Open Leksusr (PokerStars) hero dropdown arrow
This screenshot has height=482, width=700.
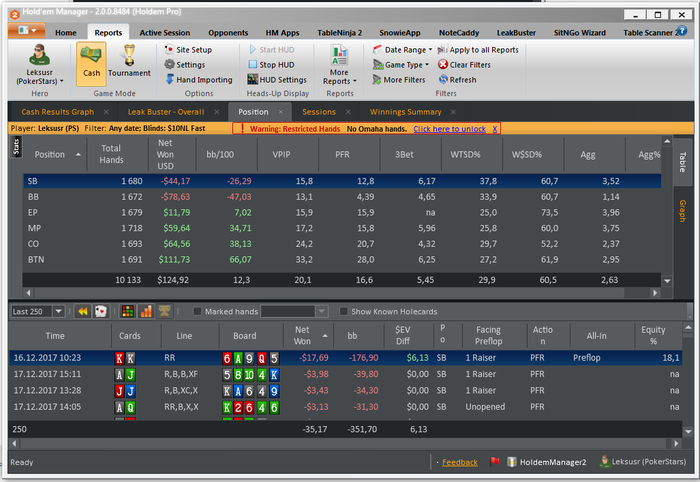(62, 81)
